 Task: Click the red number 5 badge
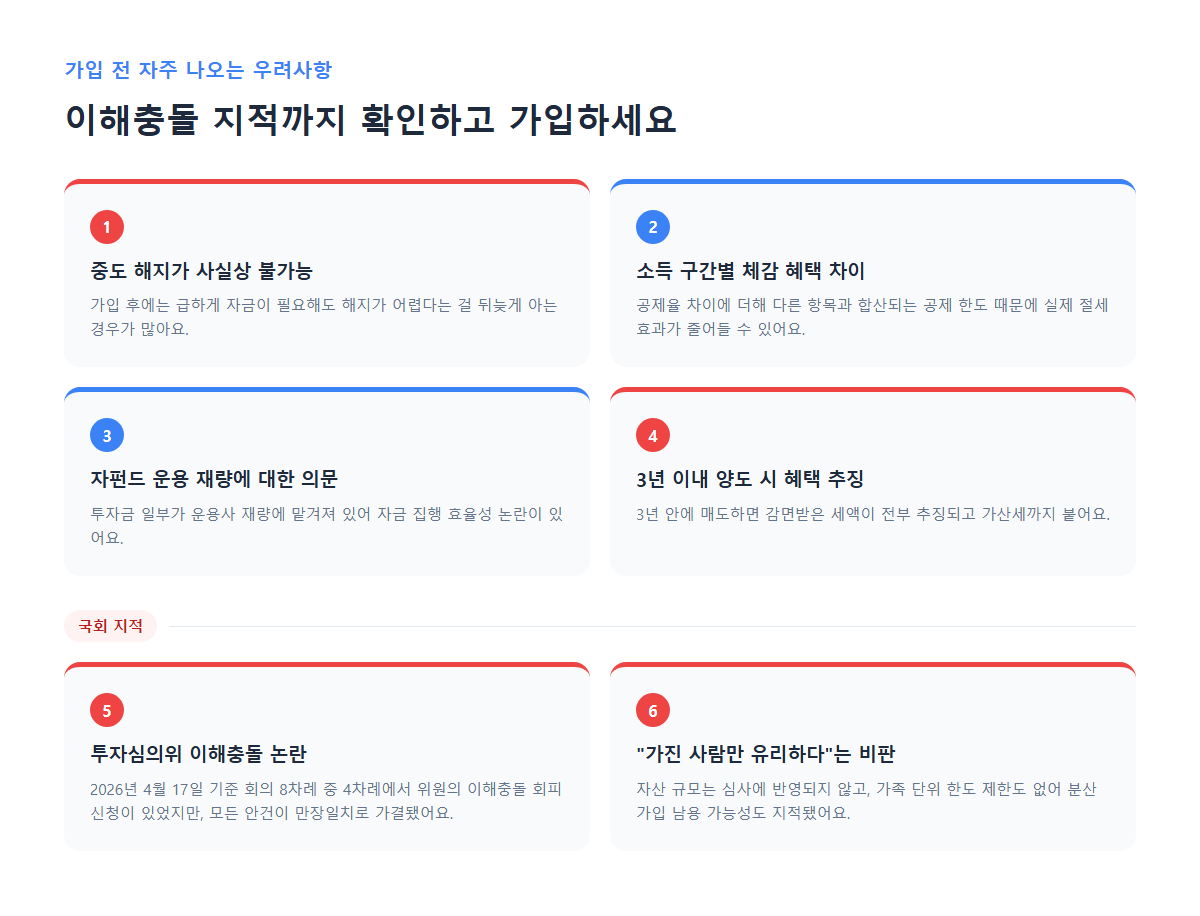coord(107,710)
